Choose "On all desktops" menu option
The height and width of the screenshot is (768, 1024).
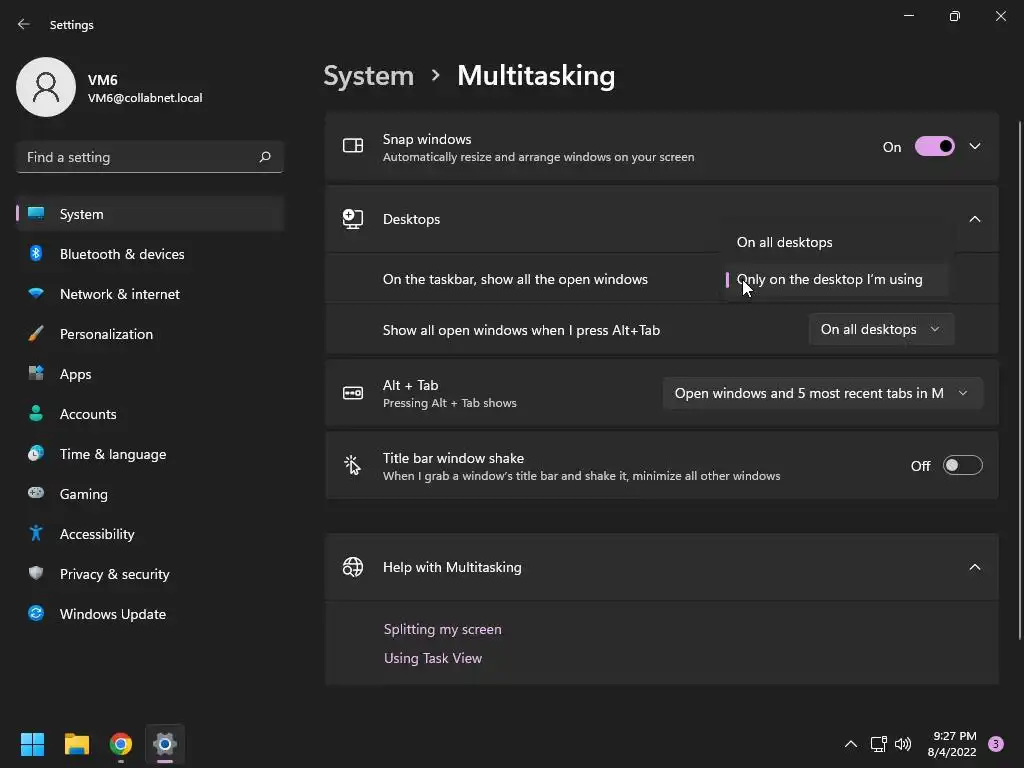point(785,242)
